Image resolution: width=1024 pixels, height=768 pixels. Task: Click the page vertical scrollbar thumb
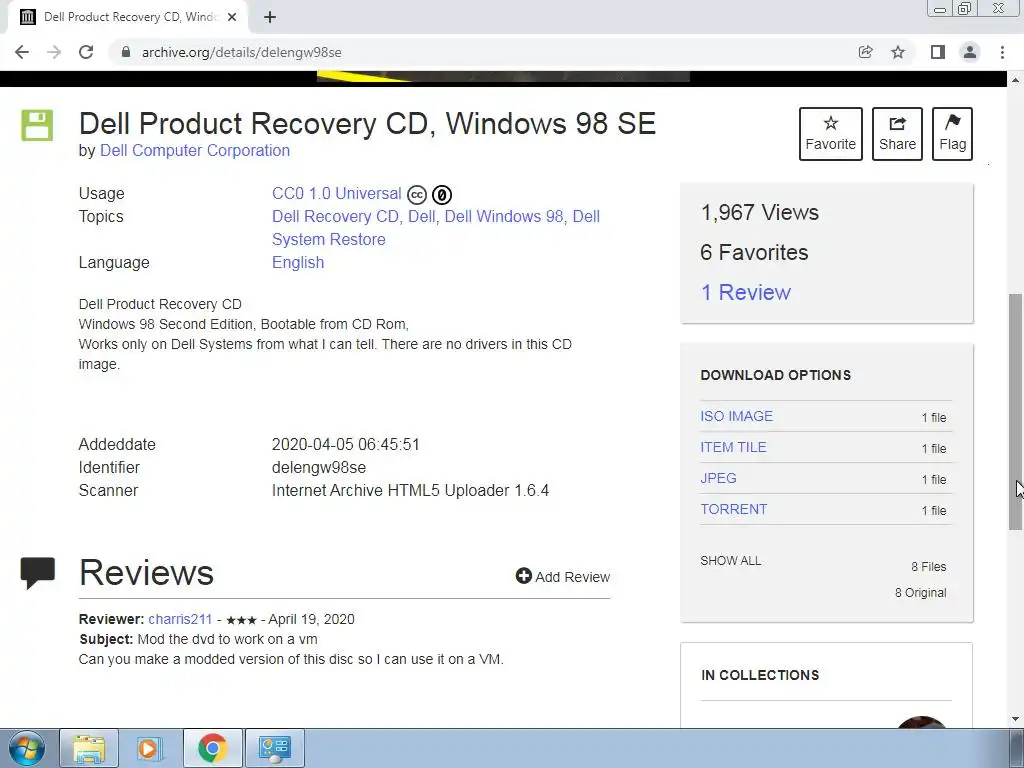[x=1015, y=411]
